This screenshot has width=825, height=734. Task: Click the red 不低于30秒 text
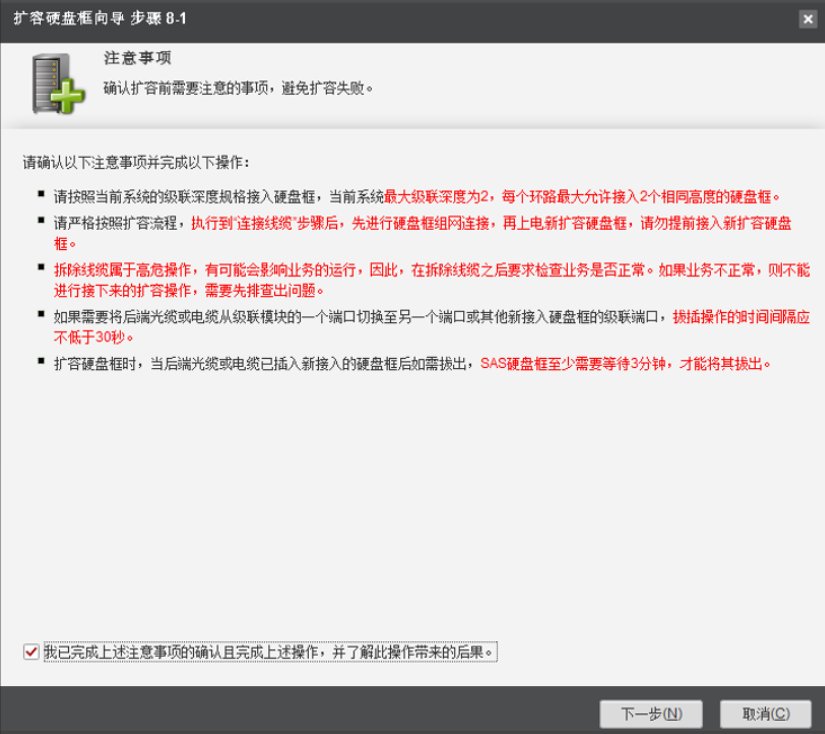(94, 337)
